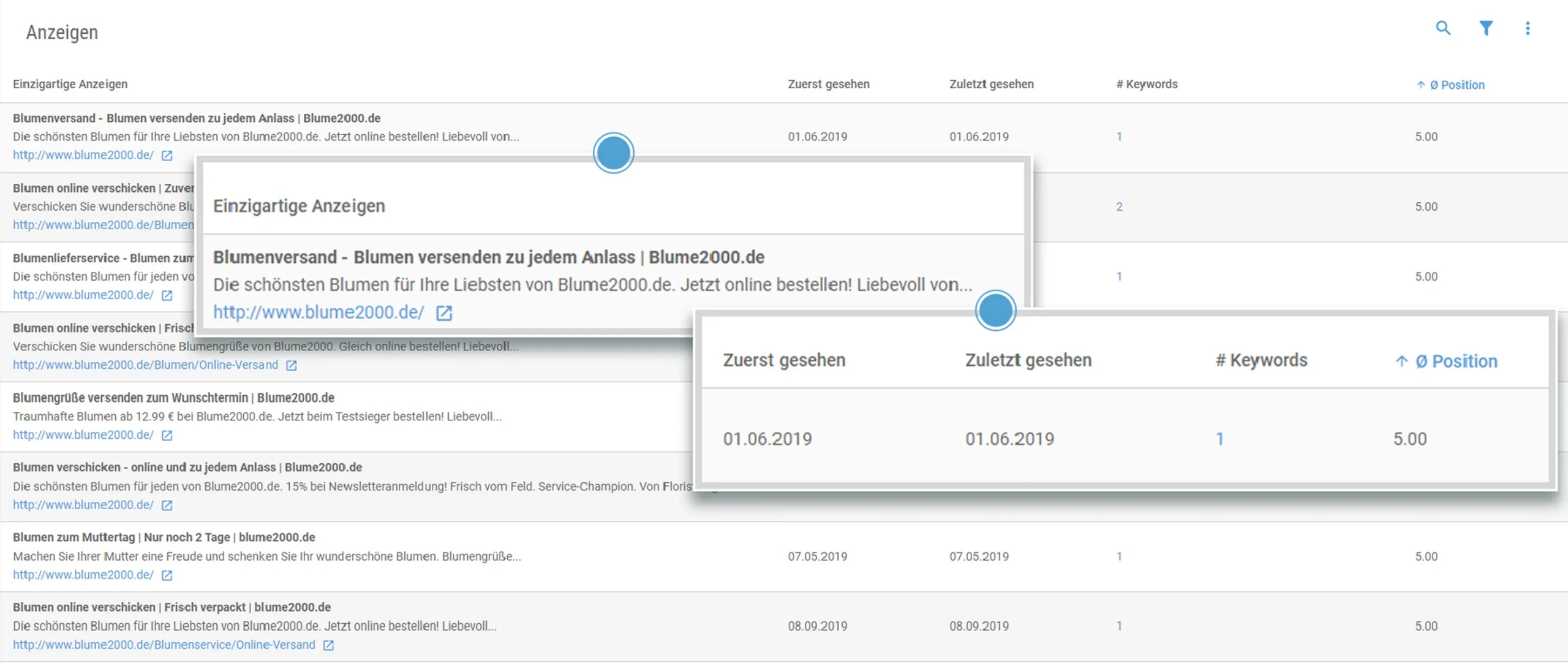This screenshot has width=1568, height=663.
Task: Open the search icon in Anzeigen header
Action: pyautogui.click(x=1443, y=28)
